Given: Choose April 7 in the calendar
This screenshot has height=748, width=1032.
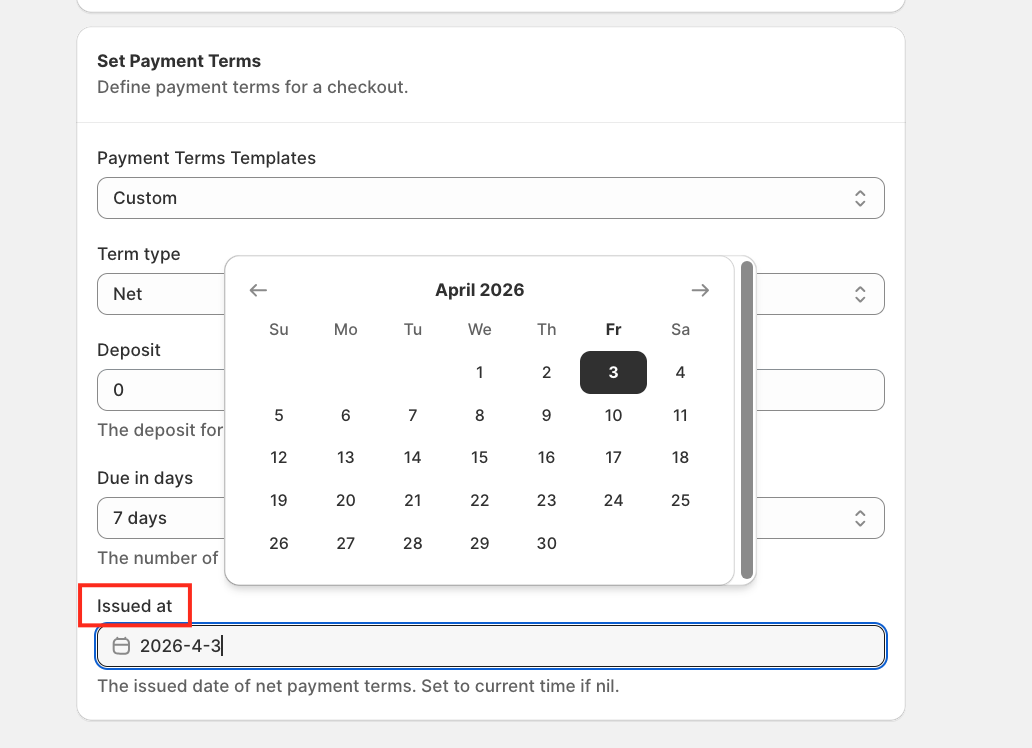Looking at the screenshot, I should [412, 415].
